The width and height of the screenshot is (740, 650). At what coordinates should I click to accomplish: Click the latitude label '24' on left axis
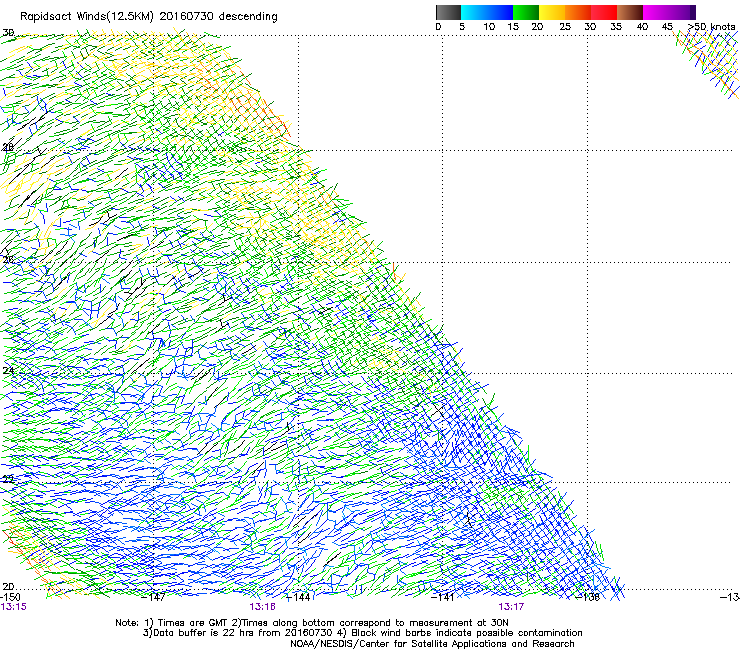[8, 370]
